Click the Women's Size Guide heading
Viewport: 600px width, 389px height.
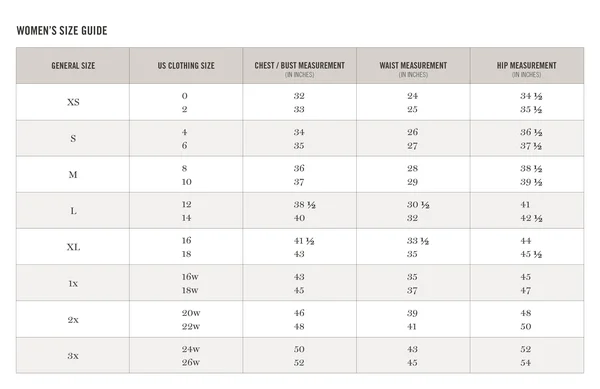click(62, 31)
